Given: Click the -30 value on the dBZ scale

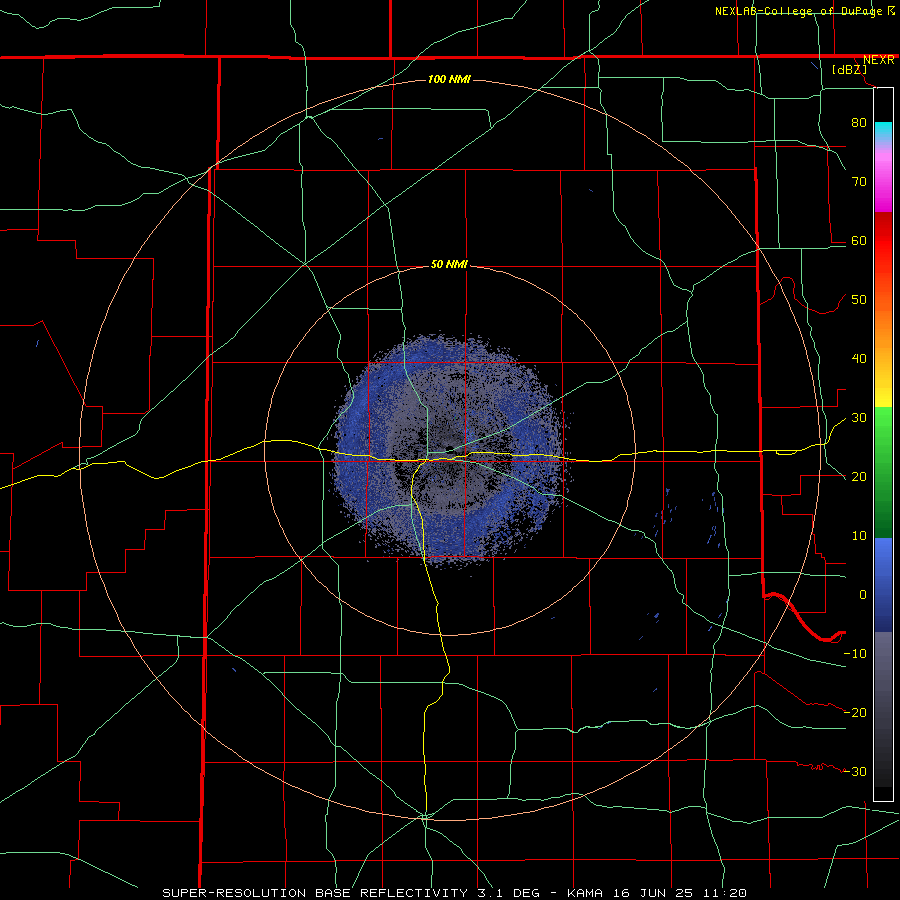Looking at the screenshot, I should 855,771.
